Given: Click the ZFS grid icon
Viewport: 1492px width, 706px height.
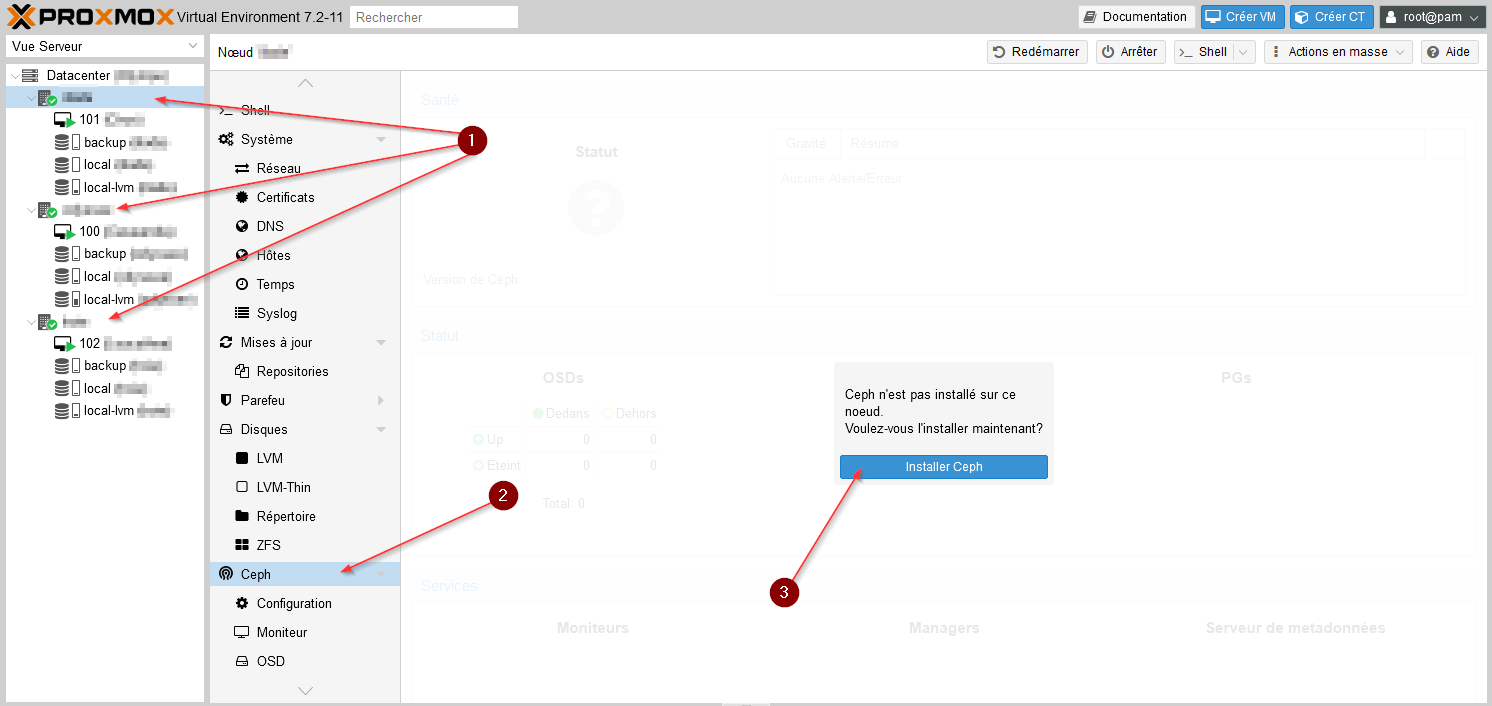Looking at the screenshot, I should (x=242, y=546).
